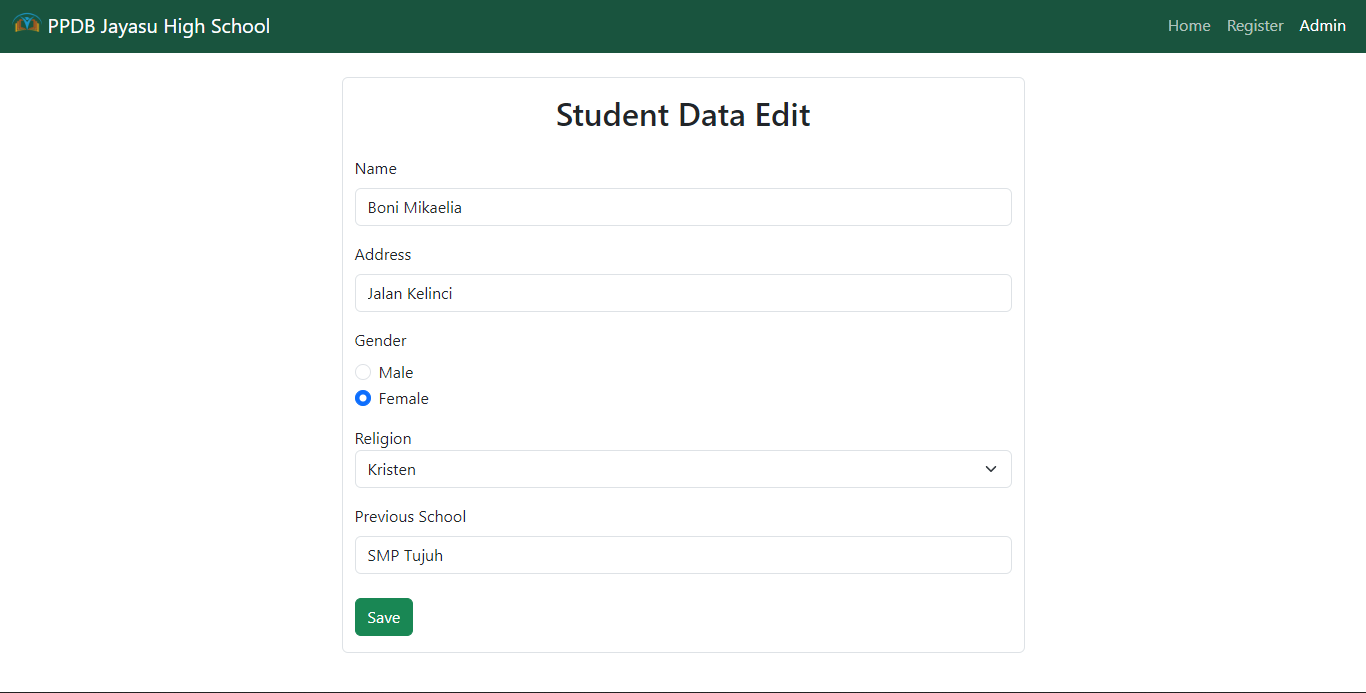Click the Female label text
This screenshot has width=1366, height=693.
(x=404, y=398)
